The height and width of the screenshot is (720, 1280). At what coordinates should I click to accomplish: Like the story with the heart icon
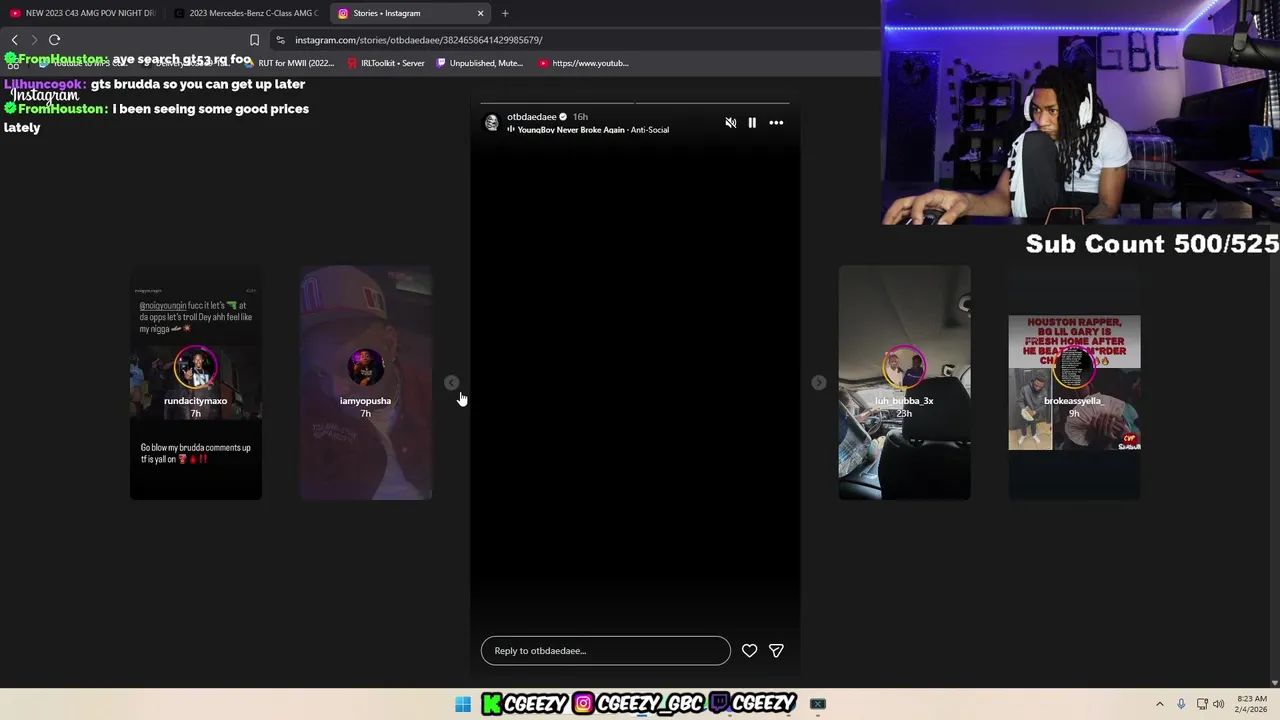[x=749, y=651]
